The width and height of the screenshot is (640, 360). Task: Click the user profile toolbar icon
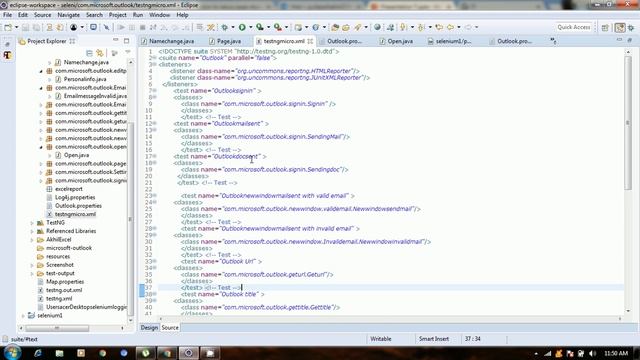click(73, 27)
